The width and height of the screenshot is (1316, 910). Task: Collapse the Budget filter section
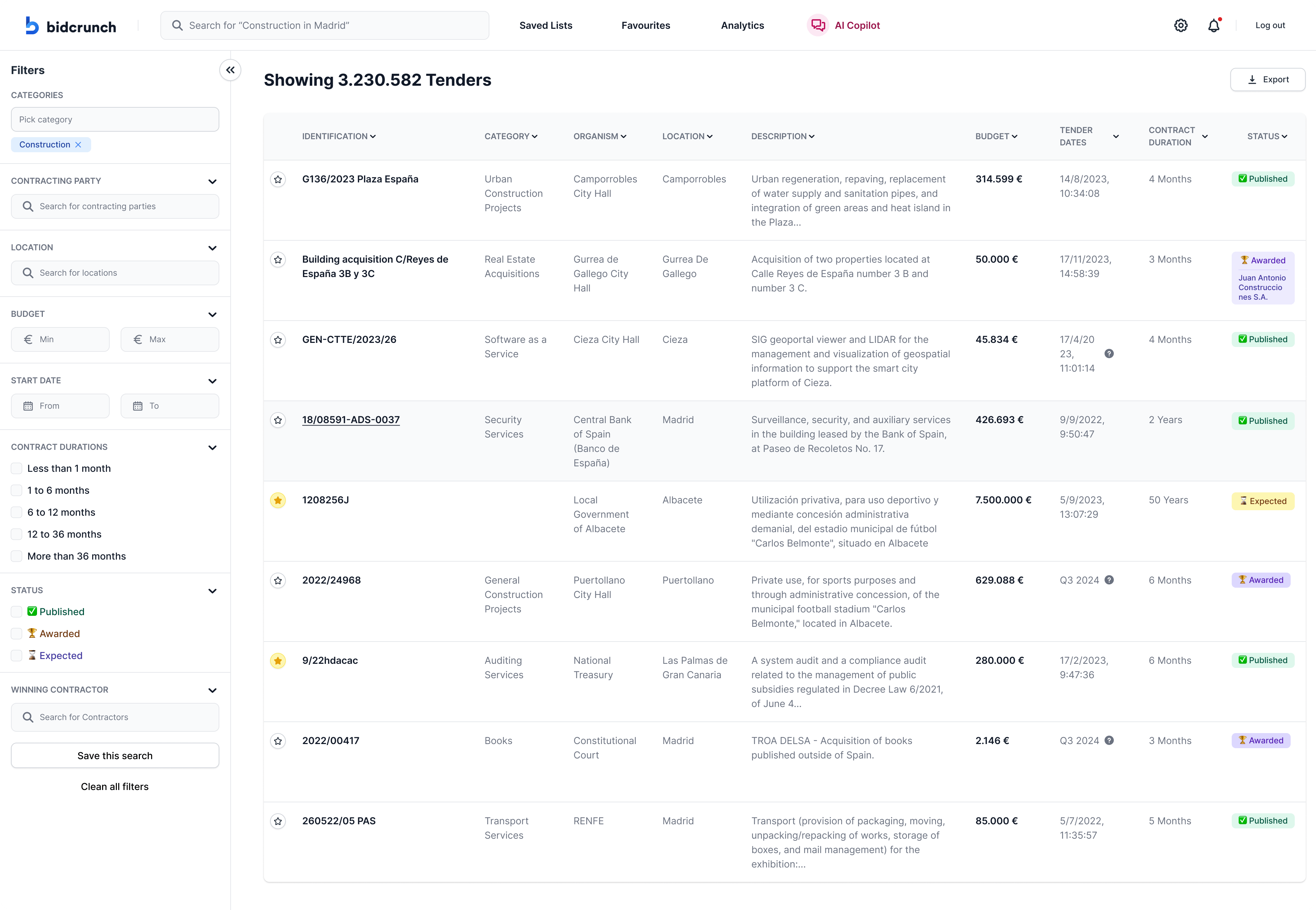(x=212, y=315)
